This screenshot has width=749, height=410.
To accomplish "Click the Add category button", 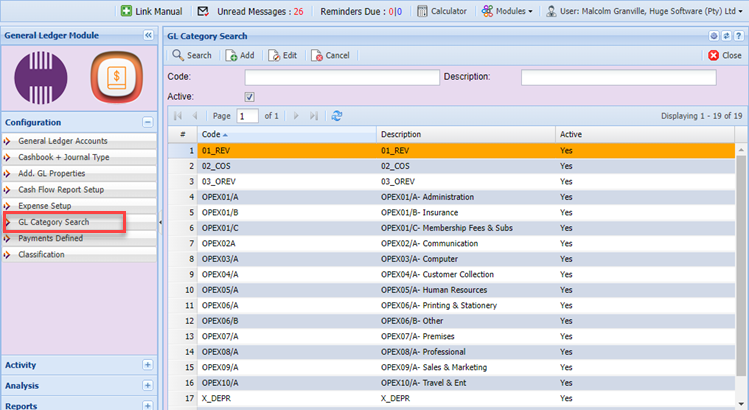I will [239, 55].
